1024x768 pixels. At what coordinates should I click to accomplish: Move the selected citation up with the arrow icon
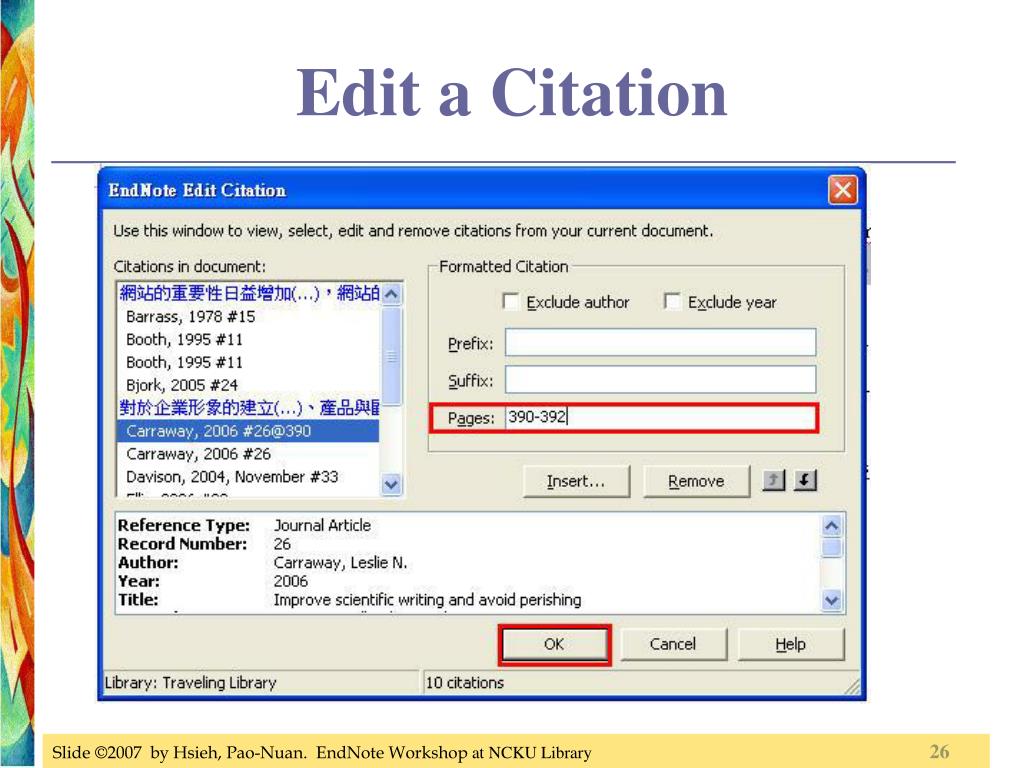[773, 481]
